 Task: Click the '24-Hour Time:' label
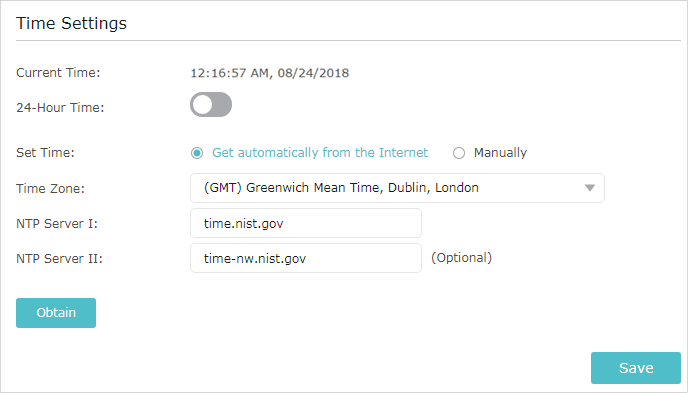coord(61,107)
